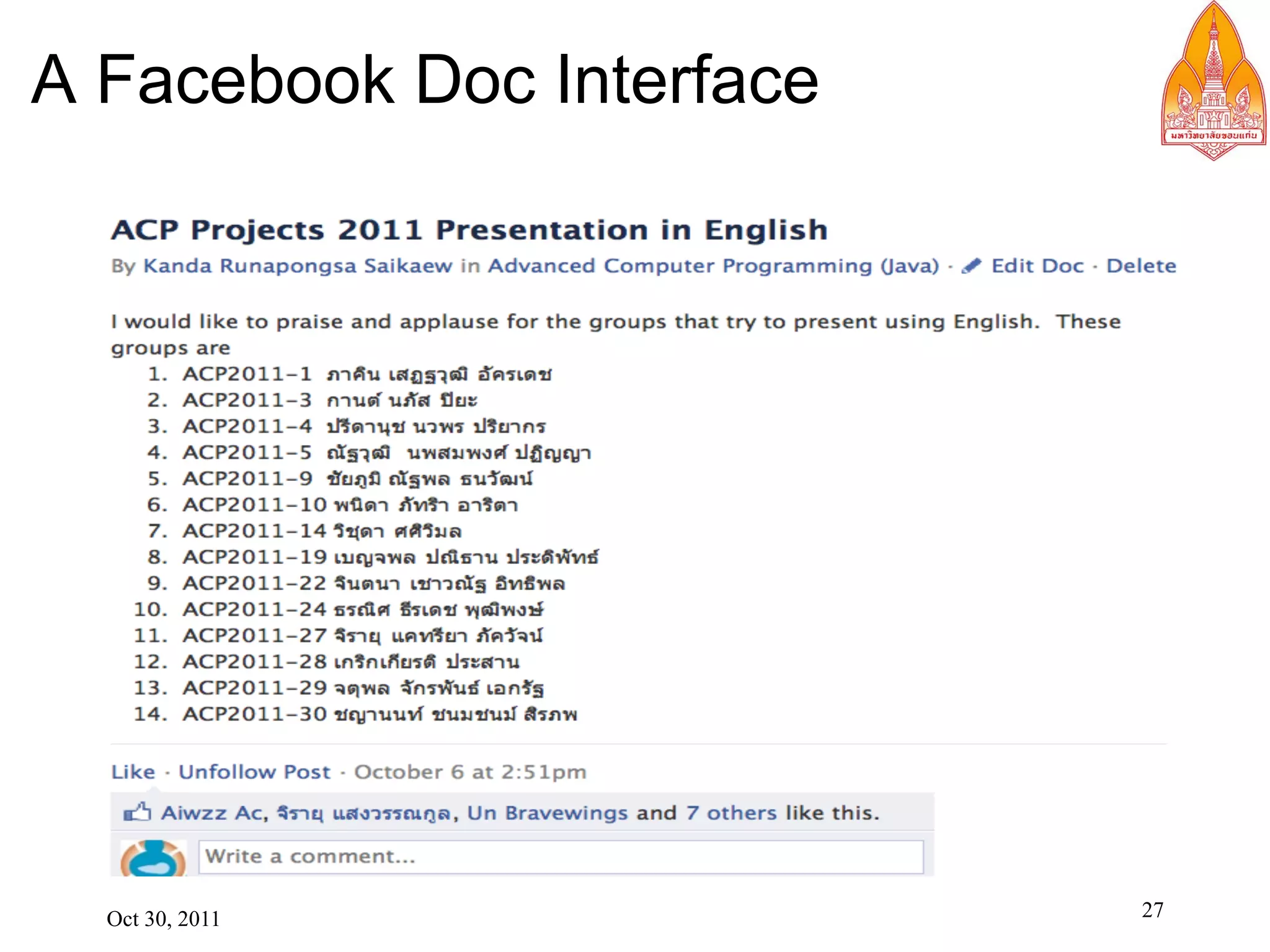Click the October 6 at 2:51pm timestamp
Image resolution: width=1270 pixels, height=952 pixels.
click(470, 772)
